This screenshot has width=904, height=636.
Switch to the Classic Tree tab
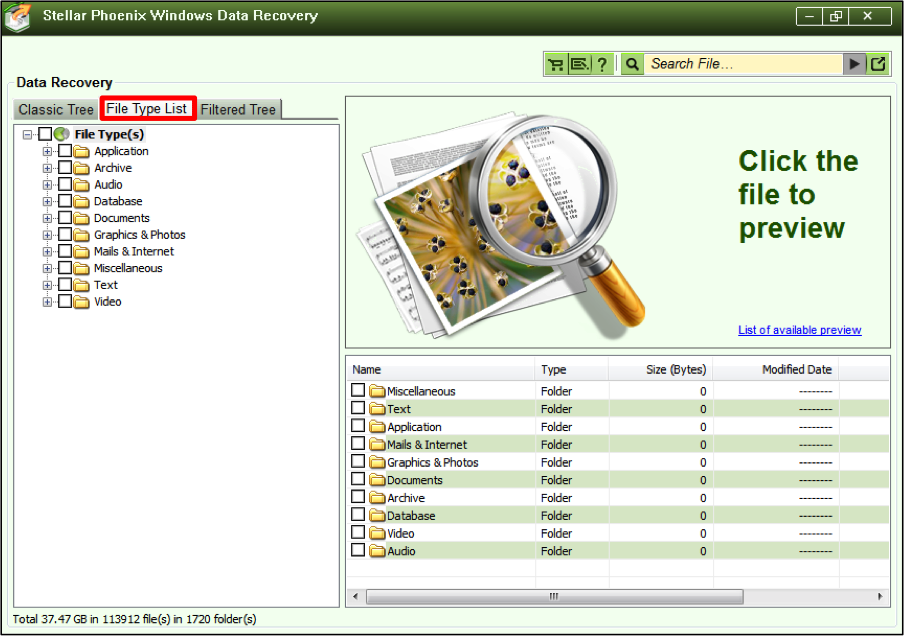pos(56,110)
